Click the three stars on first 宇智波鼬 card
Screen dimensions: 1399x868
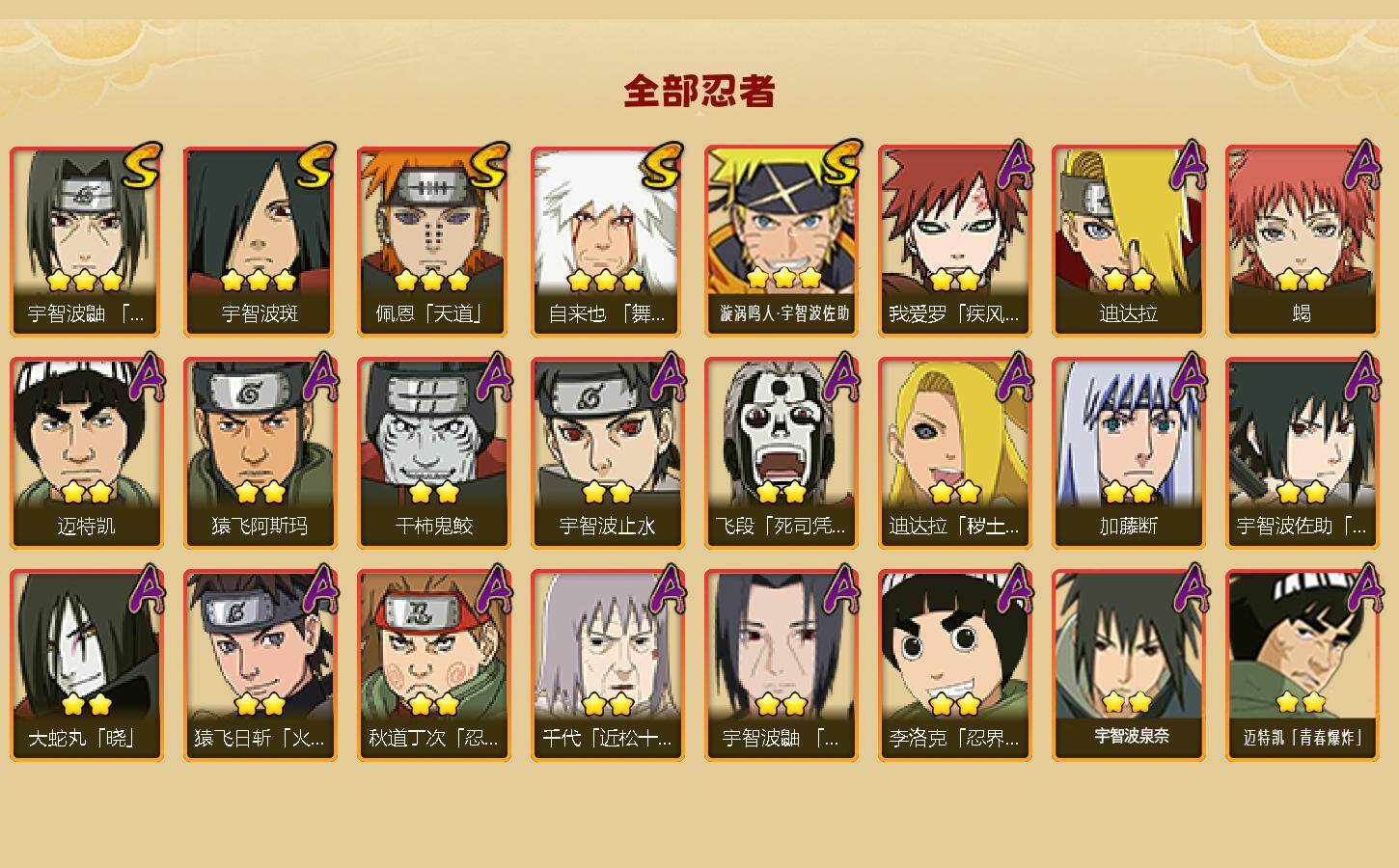click(85, 281)
